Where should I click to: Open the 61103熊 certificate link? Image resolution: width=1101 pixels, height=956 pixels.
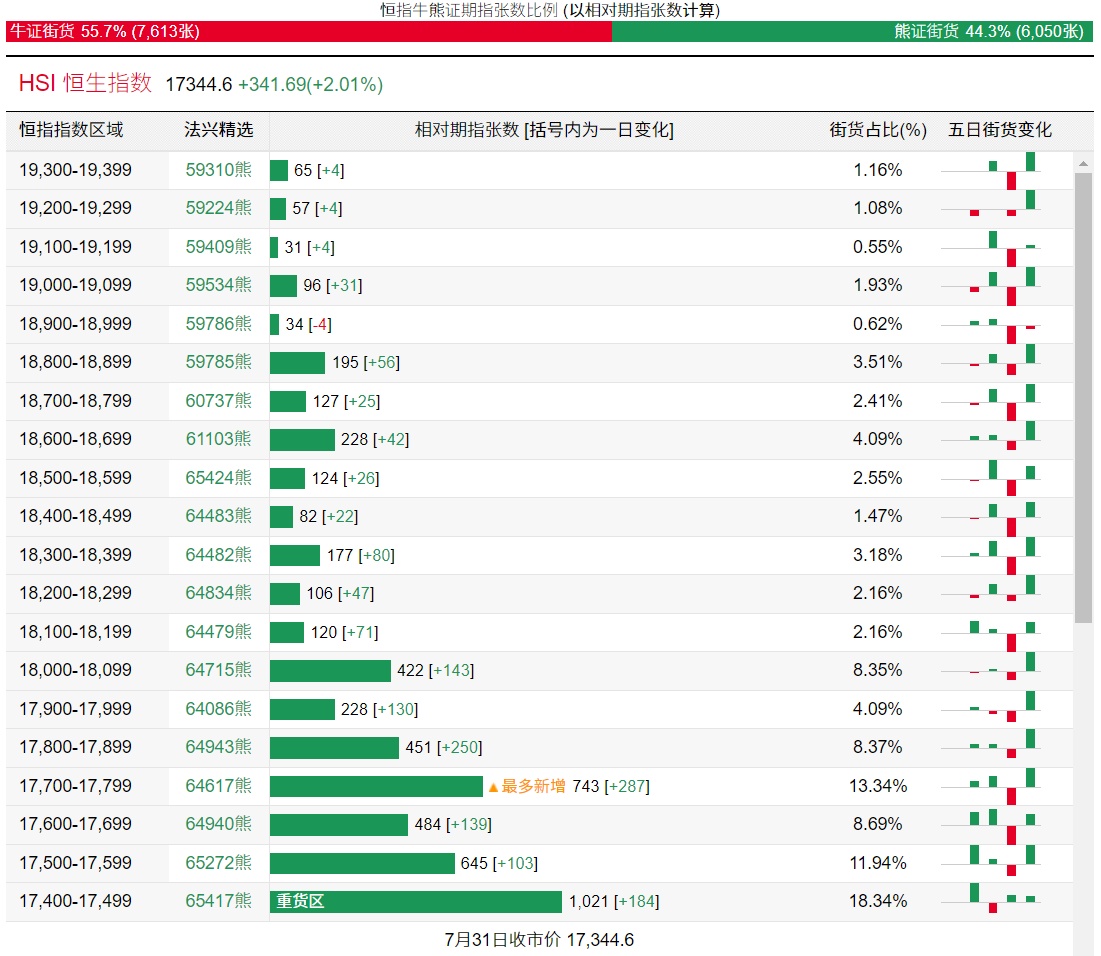[218, 439]
